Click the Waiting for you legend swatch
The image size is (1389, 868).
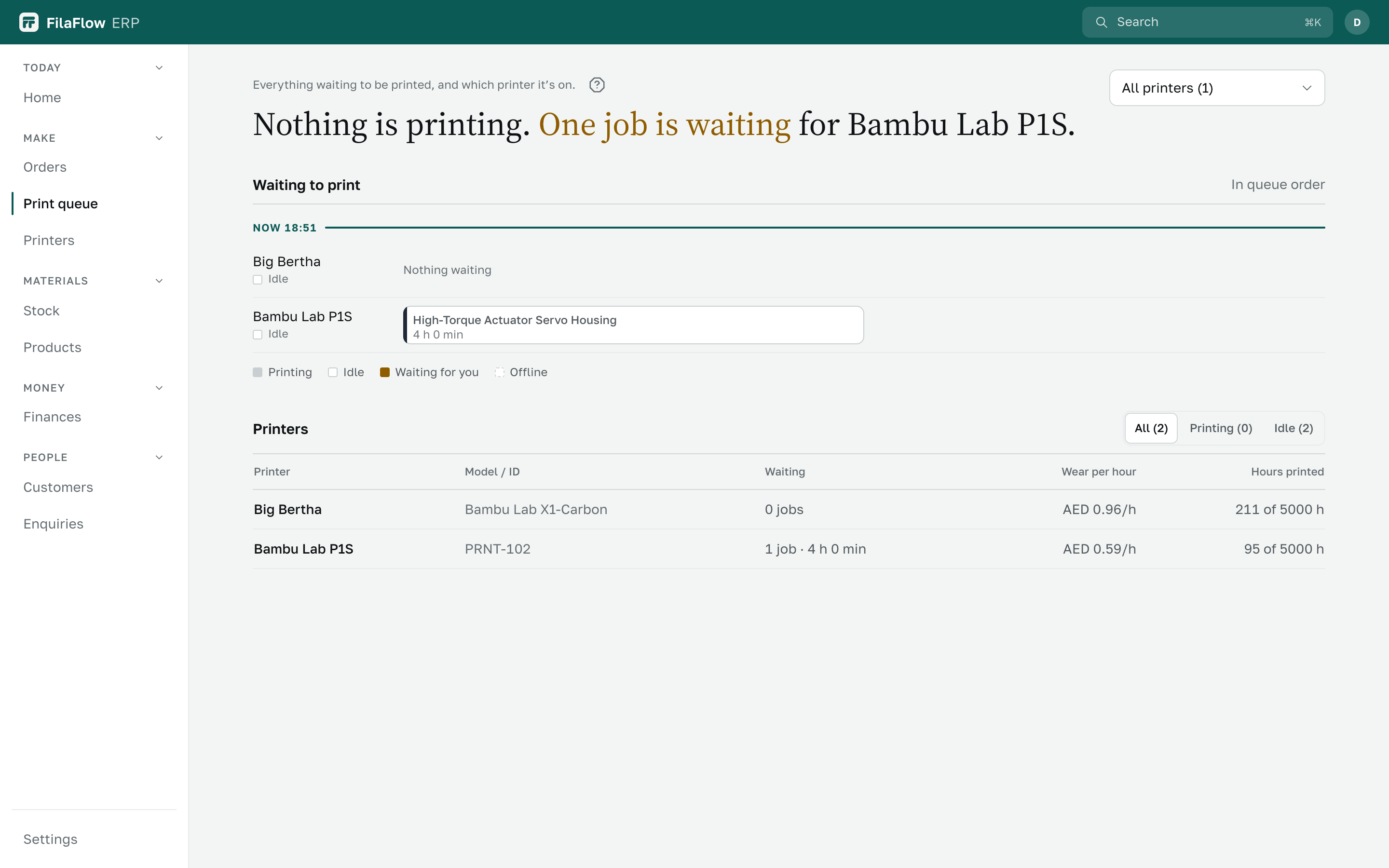[x=385, y=373]
